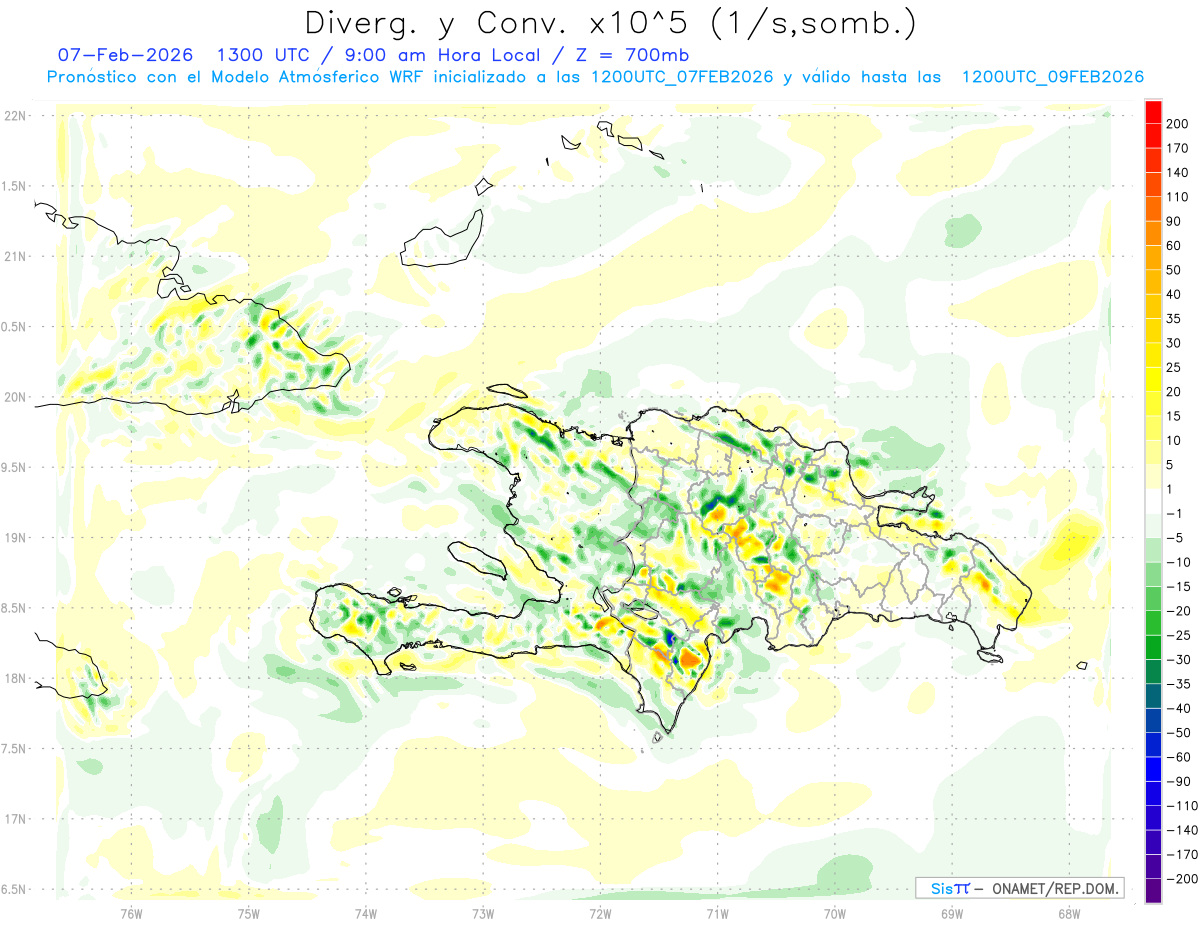
Task: Select the "18N" latitude label
Action: 15,679
